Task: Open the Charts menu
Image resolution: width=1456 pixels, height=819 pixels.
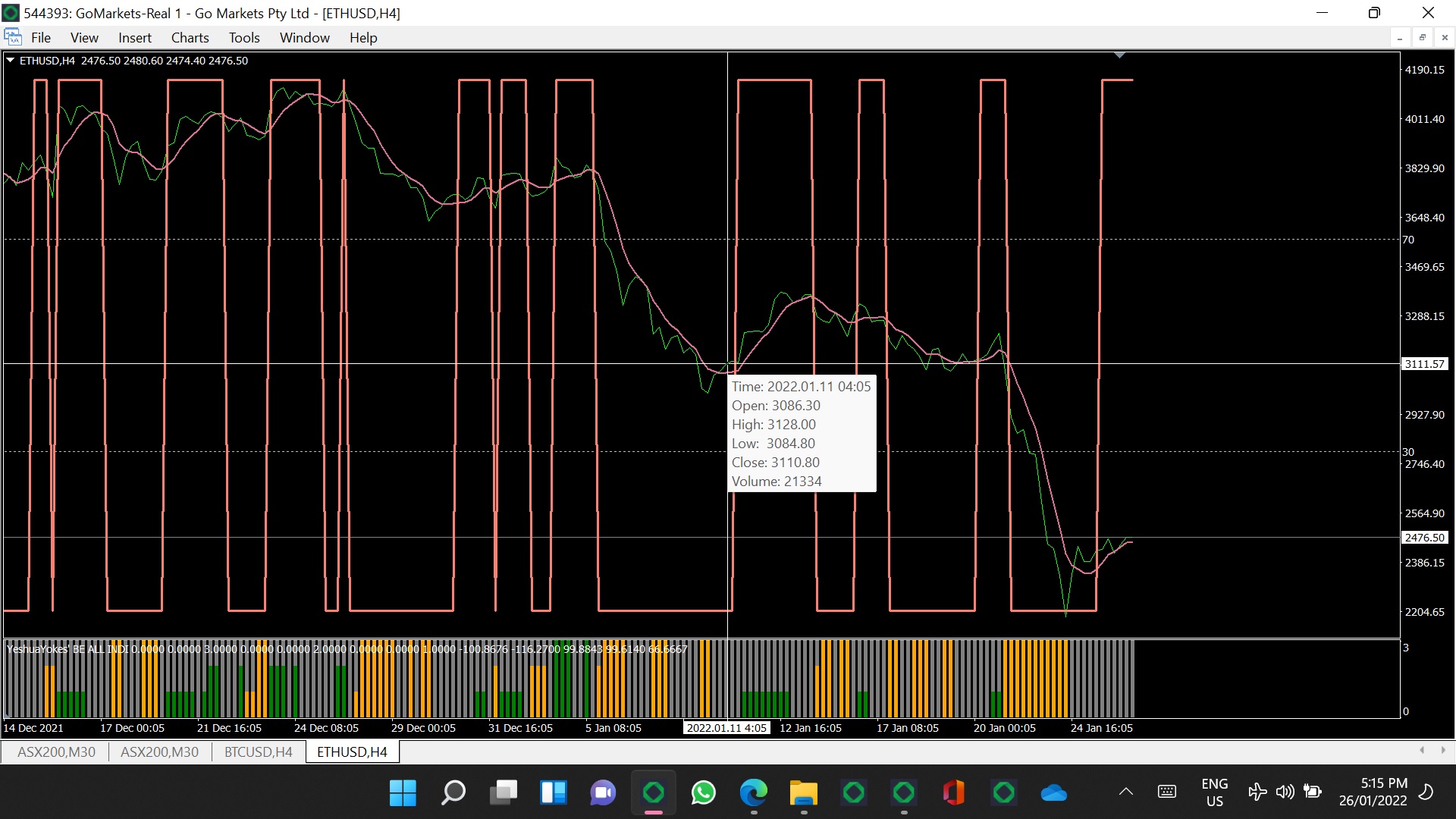Action: click(x=190, y=37)
